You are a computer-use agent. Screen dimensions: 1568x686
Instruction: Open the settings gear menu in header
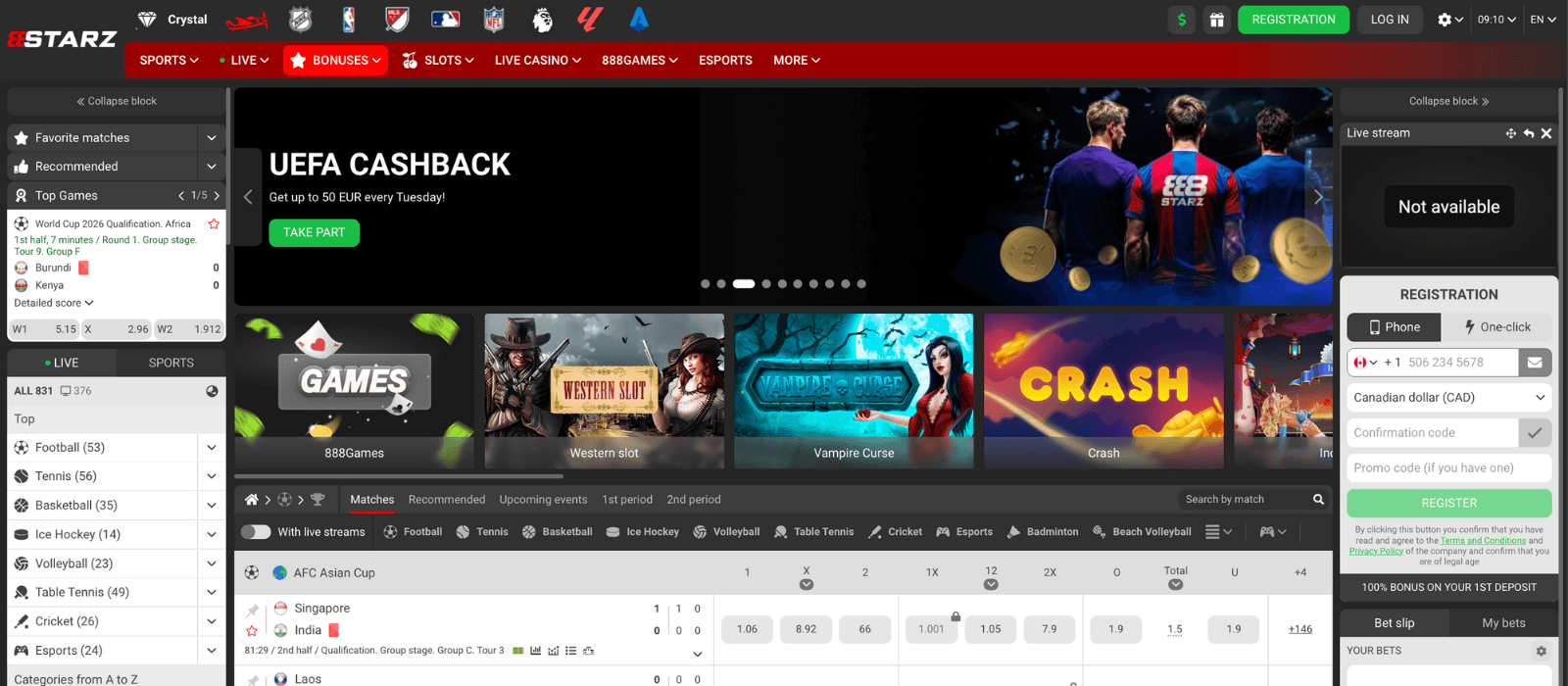tap(1449, 20)
